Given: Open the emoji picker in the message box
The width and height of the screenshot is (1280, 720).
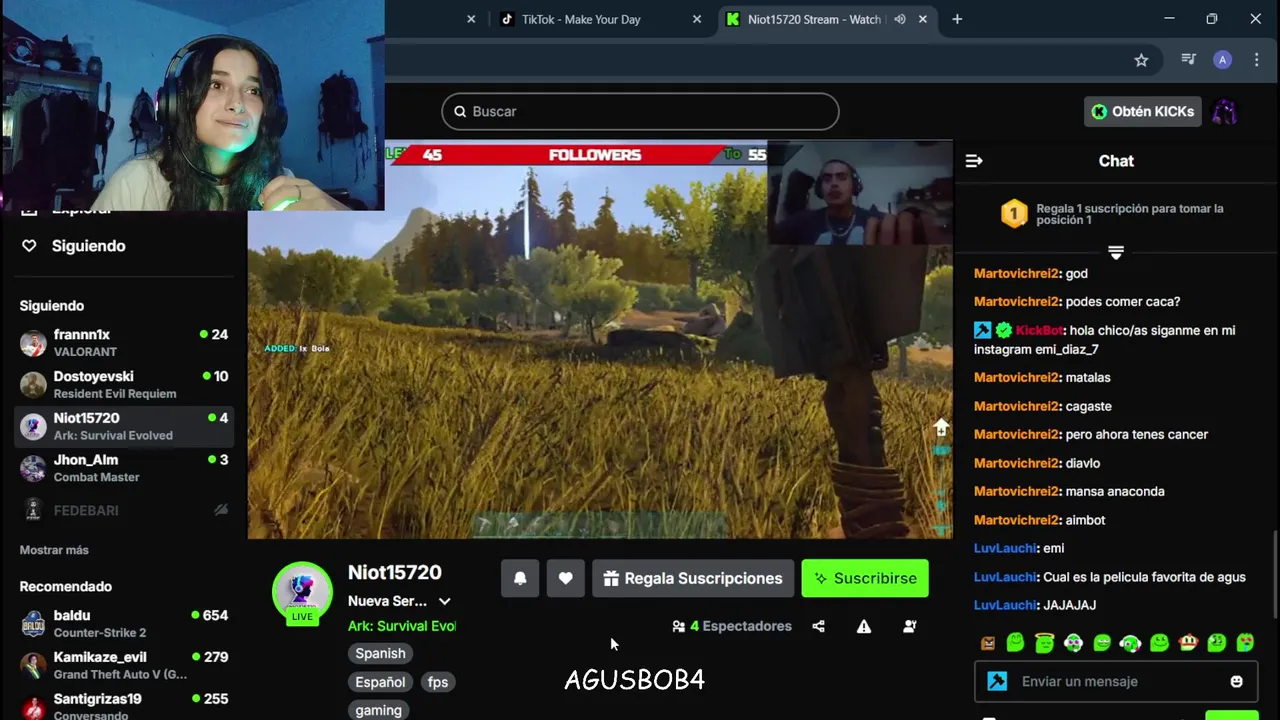Looking at the screenshot, I should (1236, 681).
